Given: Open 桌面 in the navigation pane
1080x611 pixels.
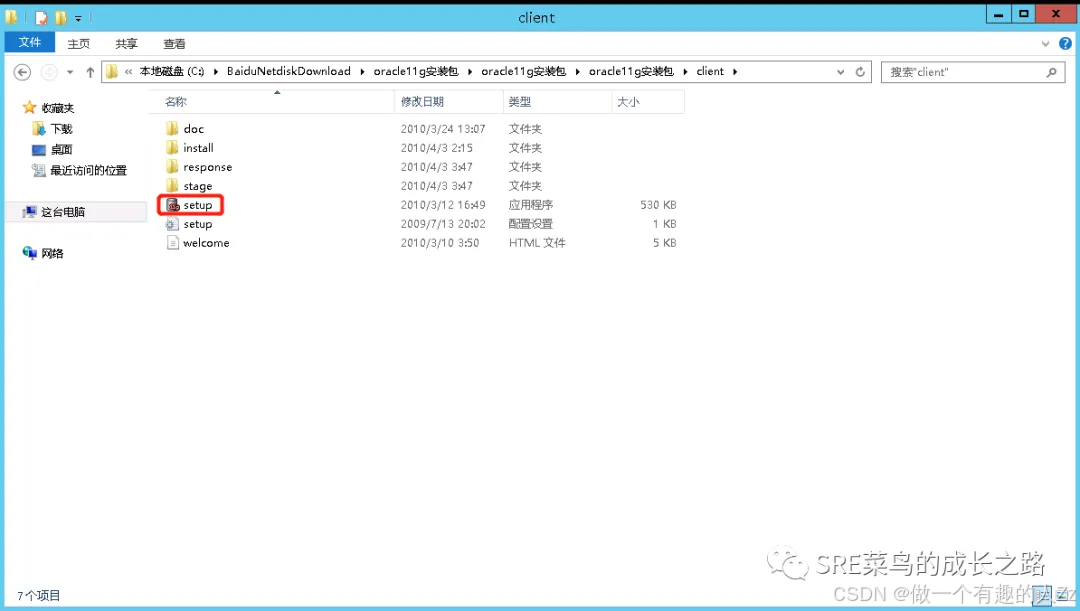Looking at the screenshot, I should [x=61, y=149].
